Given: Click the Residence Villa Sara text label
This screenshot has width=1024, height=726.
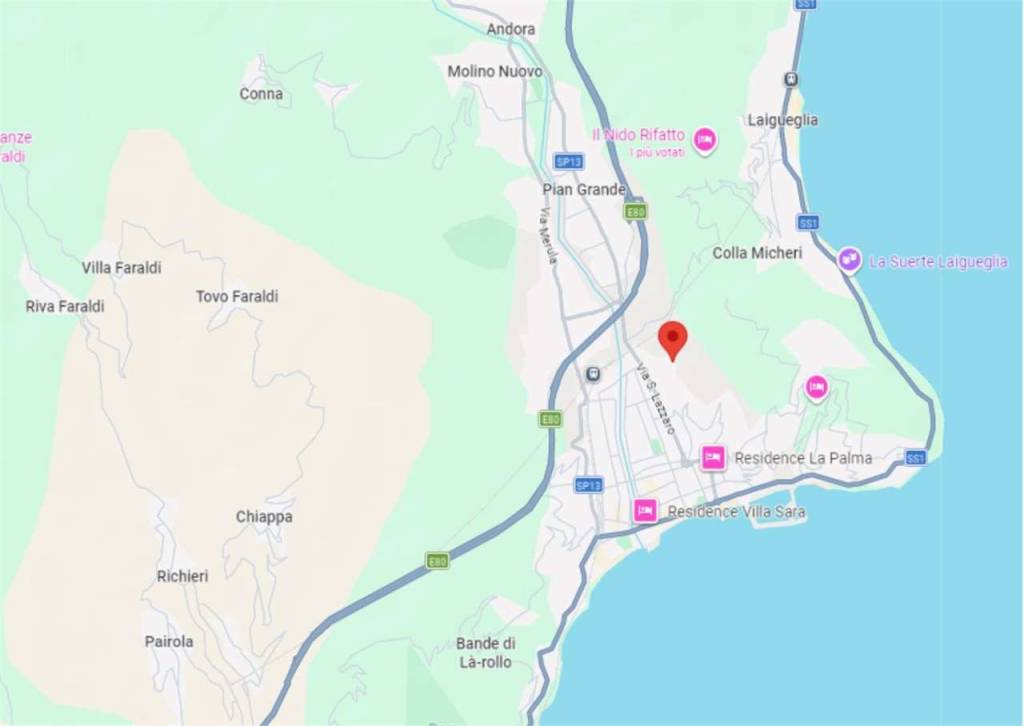Looking at the screenshot, I should [736, 511].
